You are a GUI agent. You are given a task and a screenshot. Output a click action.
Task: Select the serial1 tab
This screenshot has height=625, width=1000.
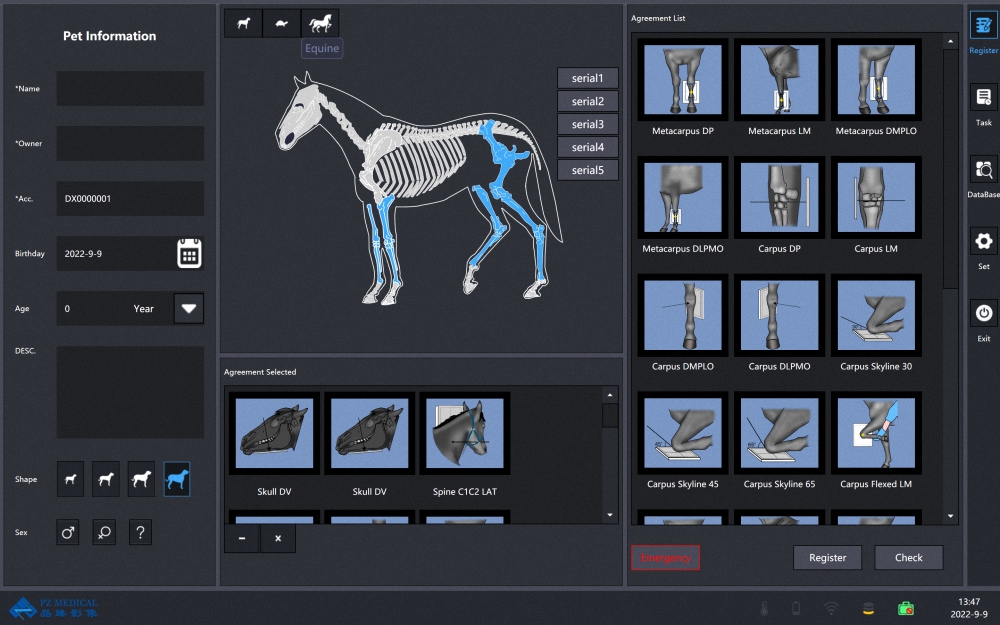click(587, 77)
